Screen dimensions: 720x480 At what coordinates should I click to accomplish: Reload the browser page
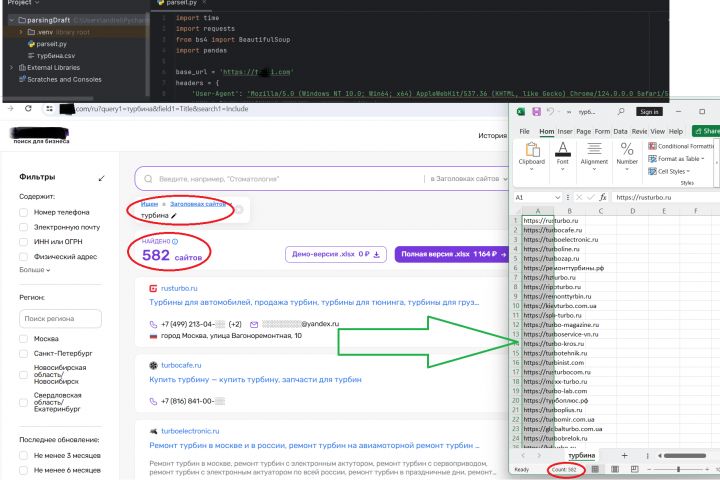[x=28, y=108]
